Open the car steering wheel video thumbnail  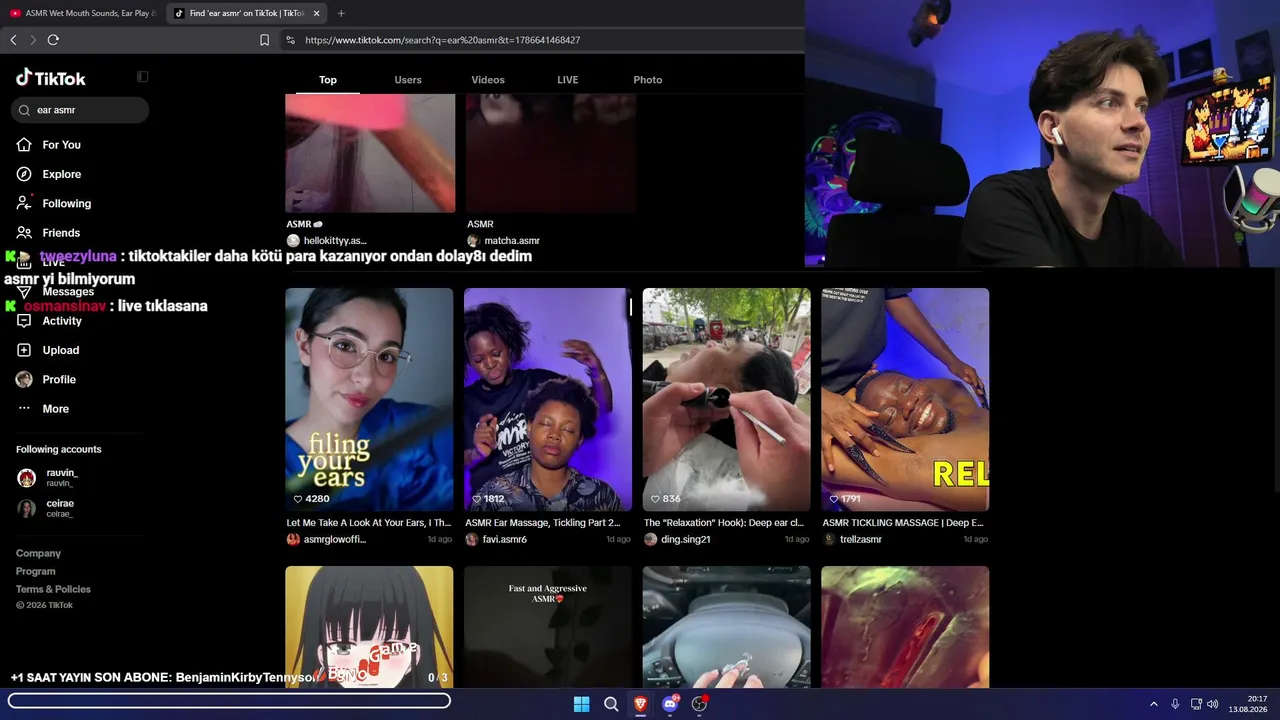coord(726,627)
